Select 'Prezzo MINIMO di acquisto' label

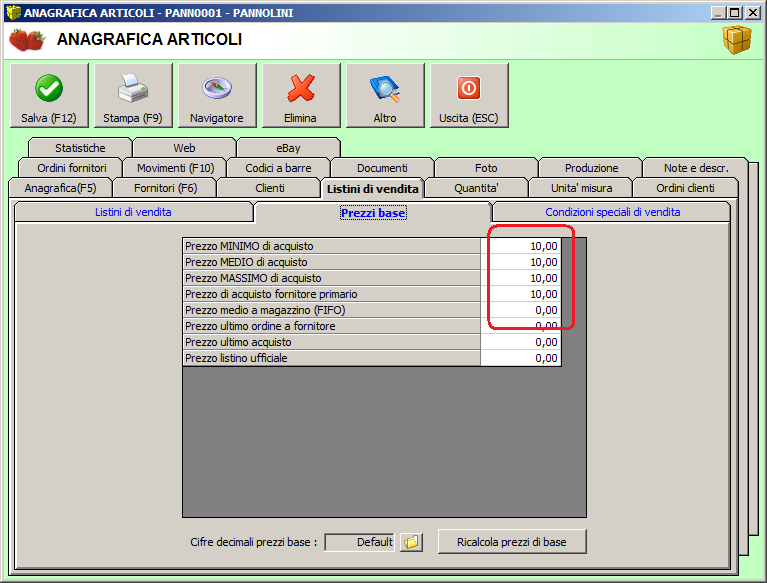point(331,246)
